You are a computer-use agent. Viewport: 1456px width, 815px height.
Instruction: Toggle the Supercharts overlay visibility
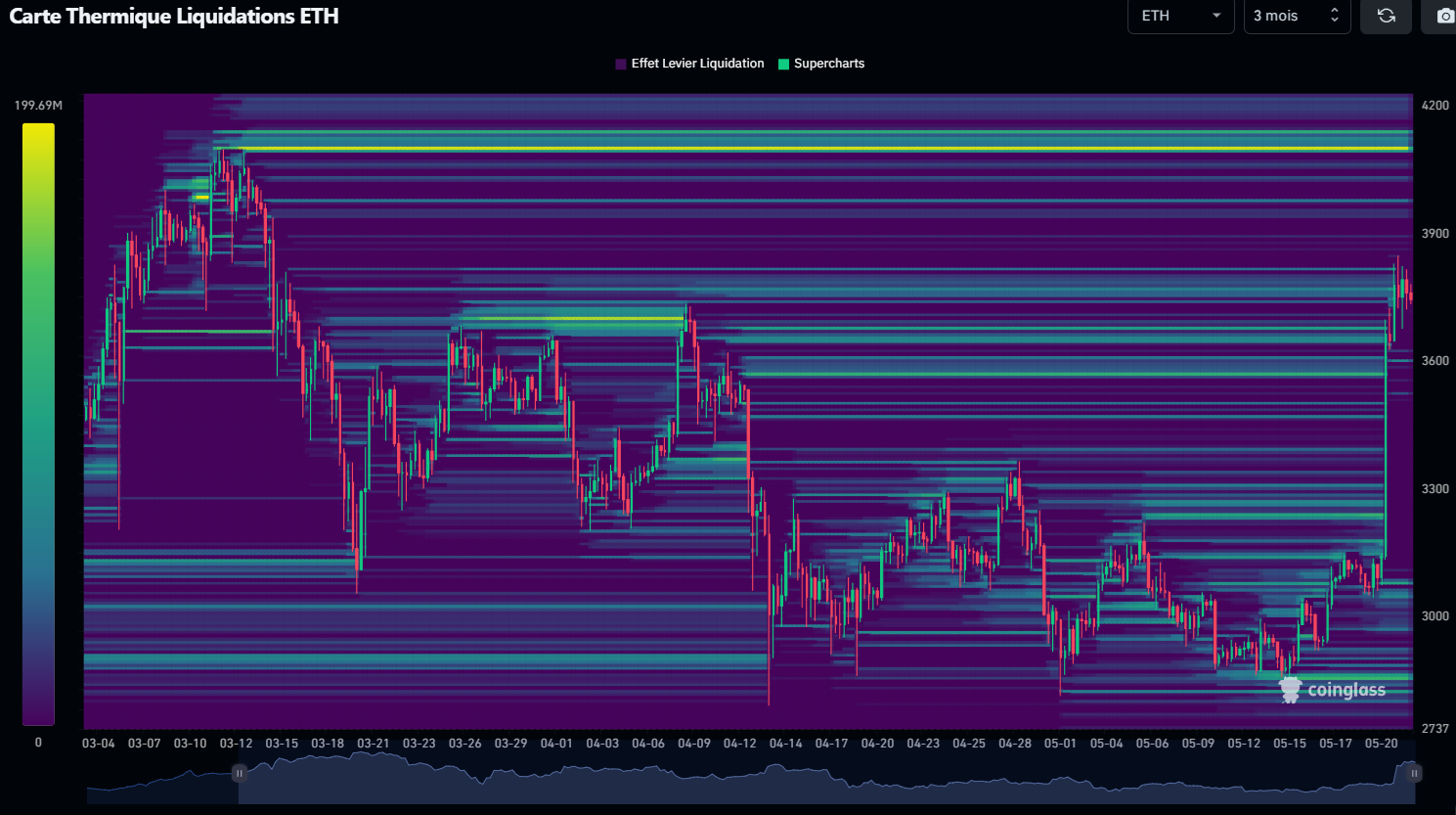point(828,63)
